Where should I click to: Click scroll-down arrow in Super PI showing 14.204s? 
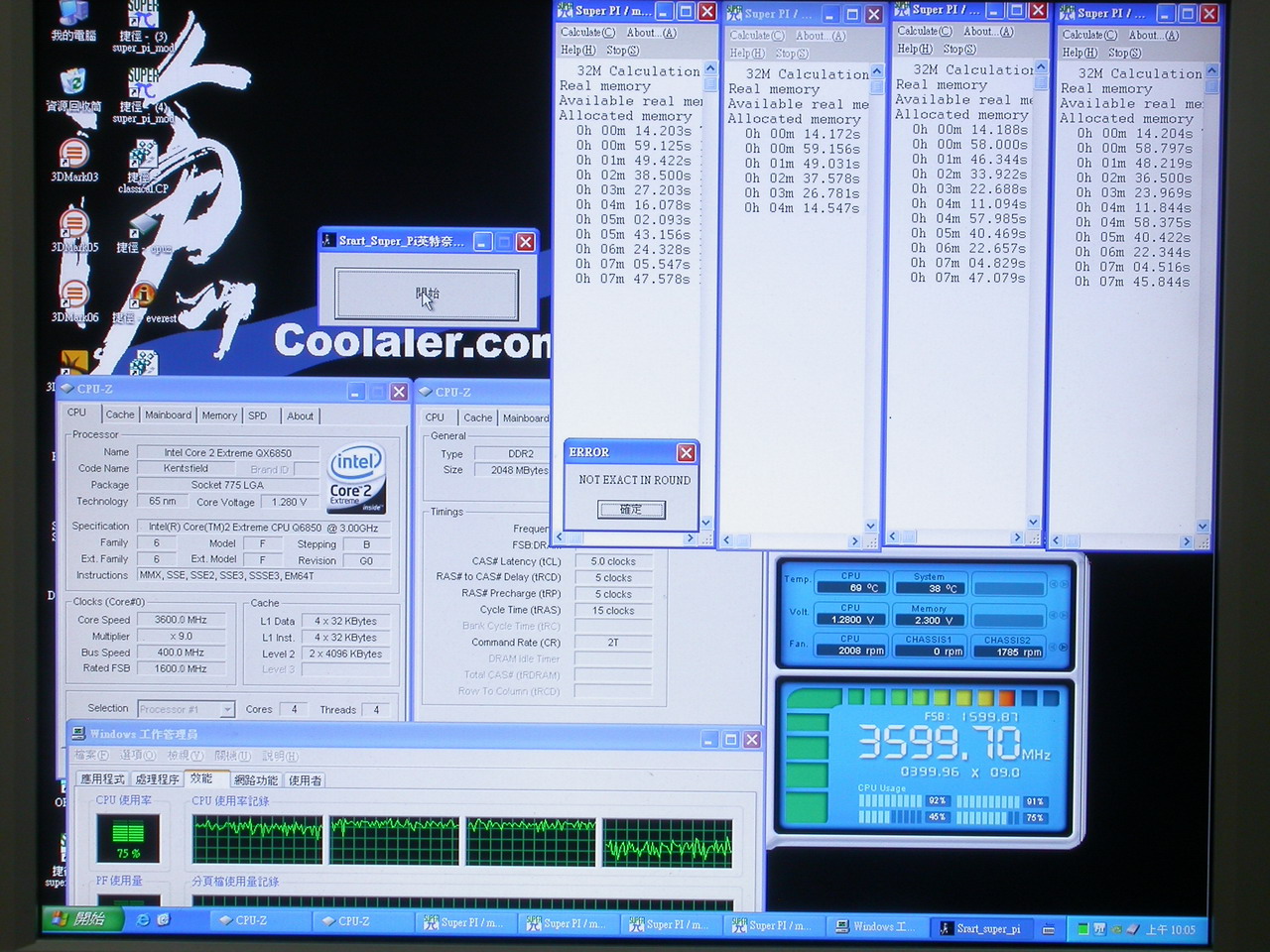(1203, 527)
